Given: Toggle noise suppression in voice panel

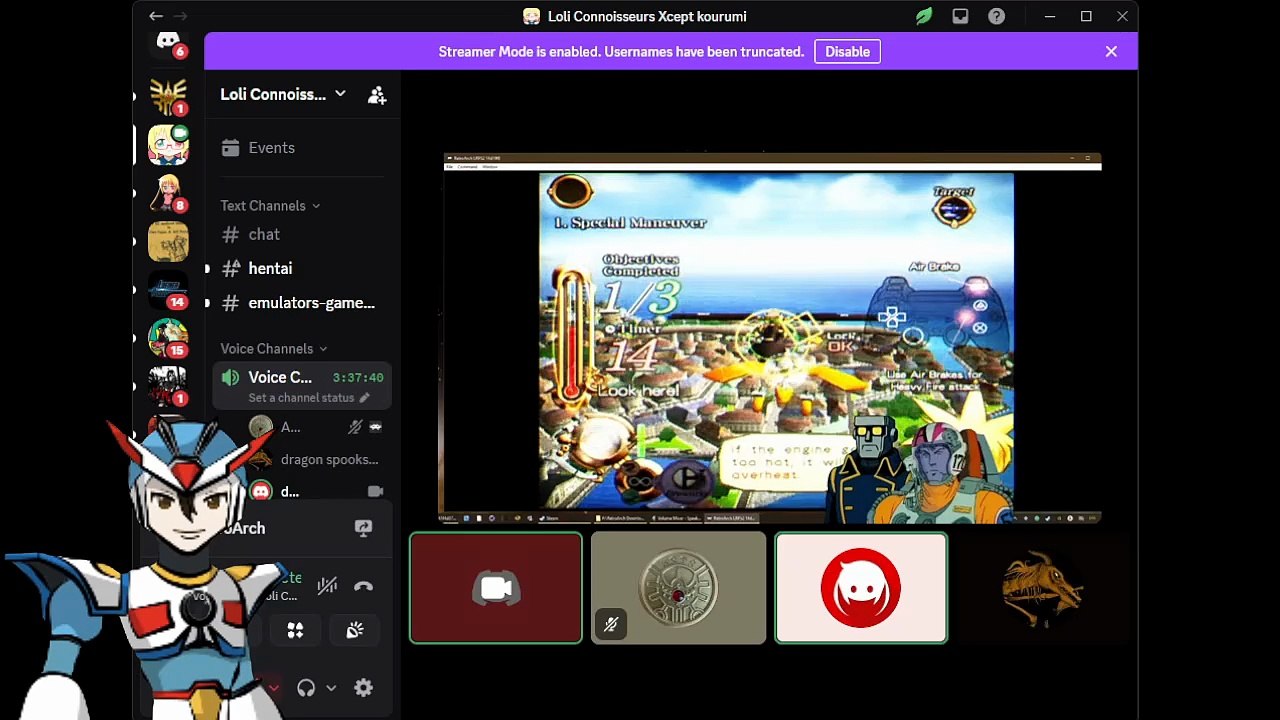Looking at the screenshot, I should coord(327,587).
